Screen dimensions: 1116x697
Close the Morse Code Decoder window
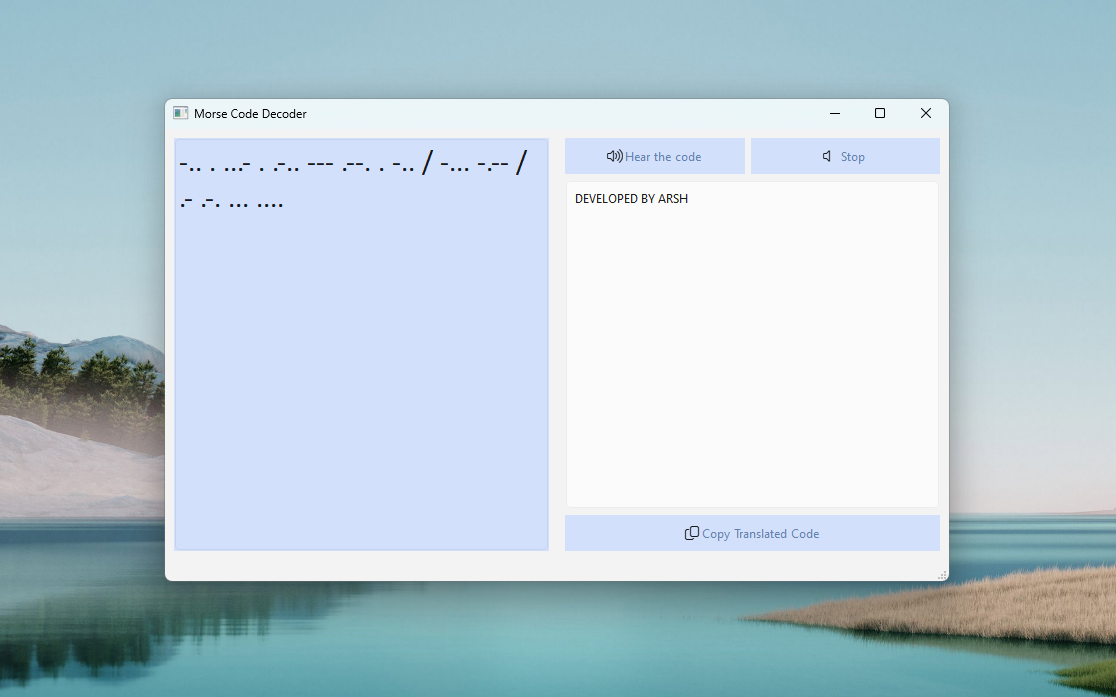(x=925, y=113)
